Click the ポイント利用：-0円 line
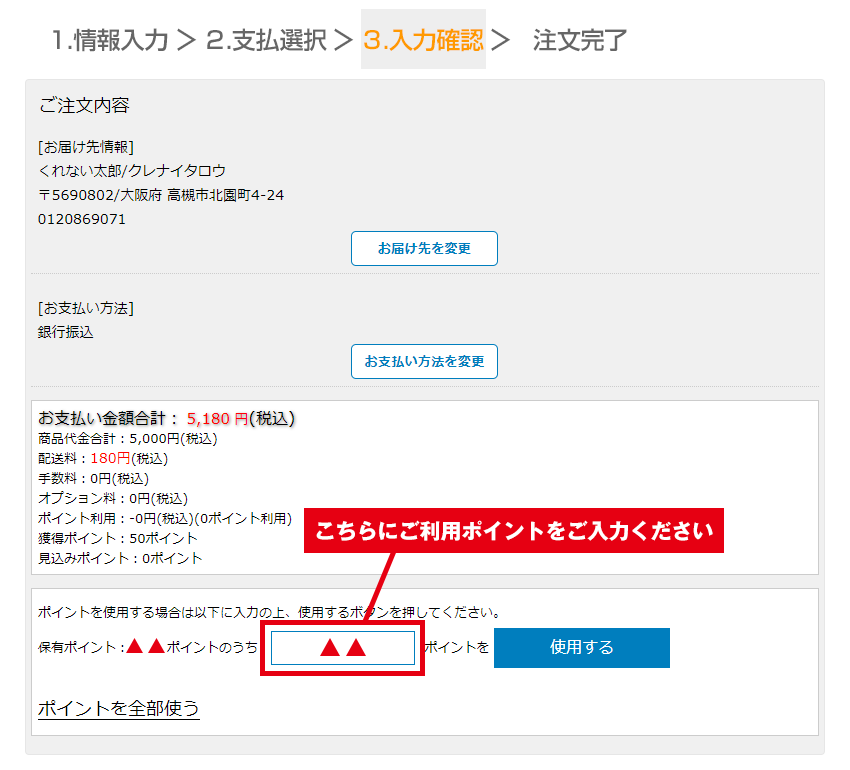This screenshot has width=850, height=770. (x=165, y=519)
